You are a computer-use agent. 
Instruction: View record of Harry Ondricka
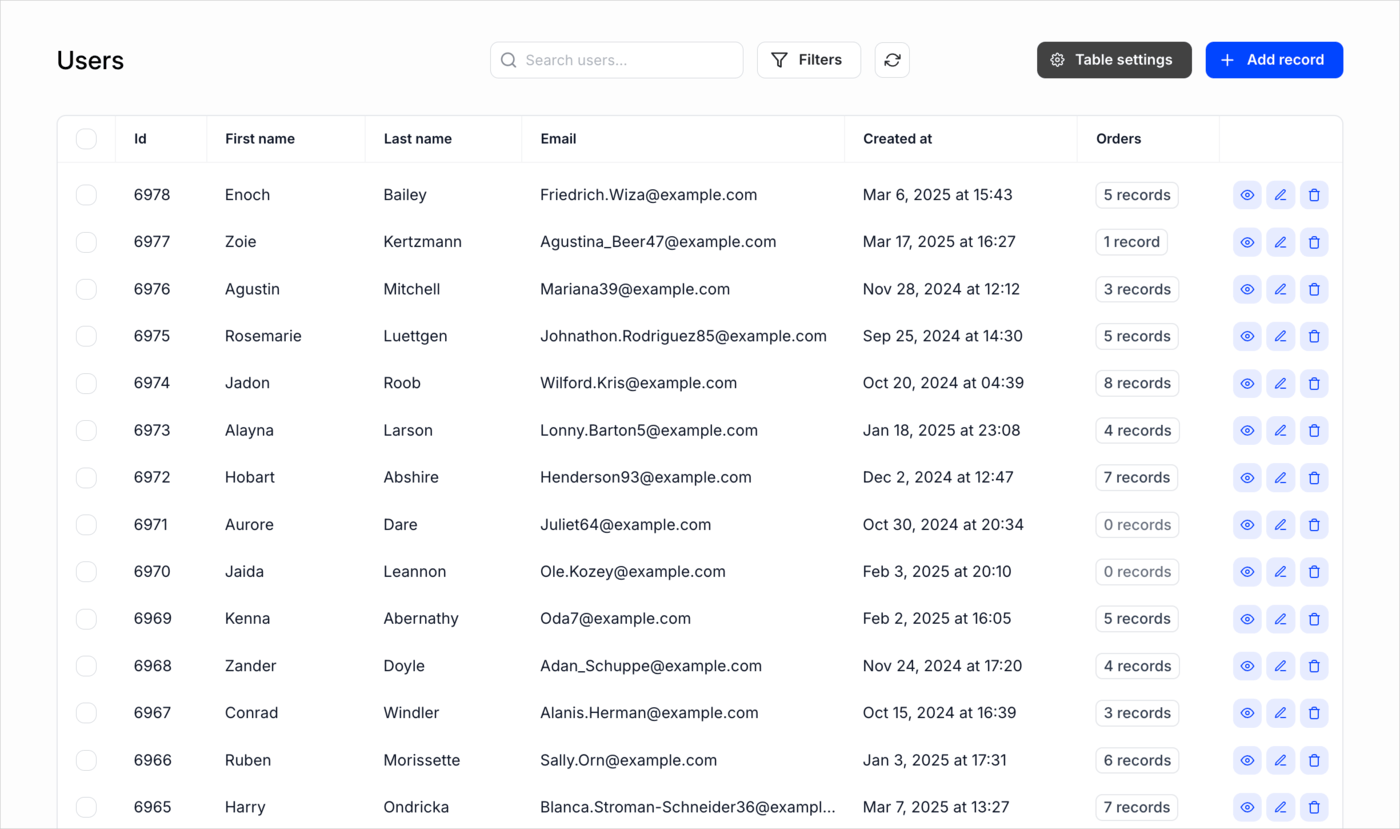pos(1247,807)
